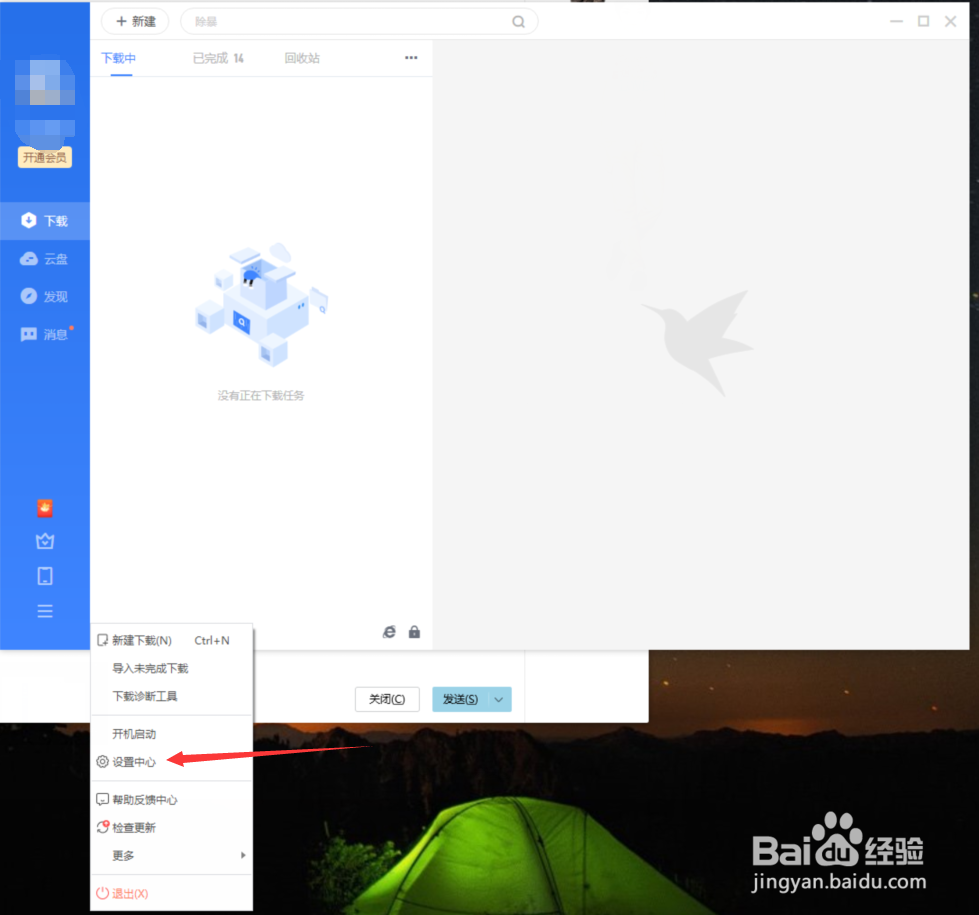Click the 新建 new task button

tap(135, 21)
